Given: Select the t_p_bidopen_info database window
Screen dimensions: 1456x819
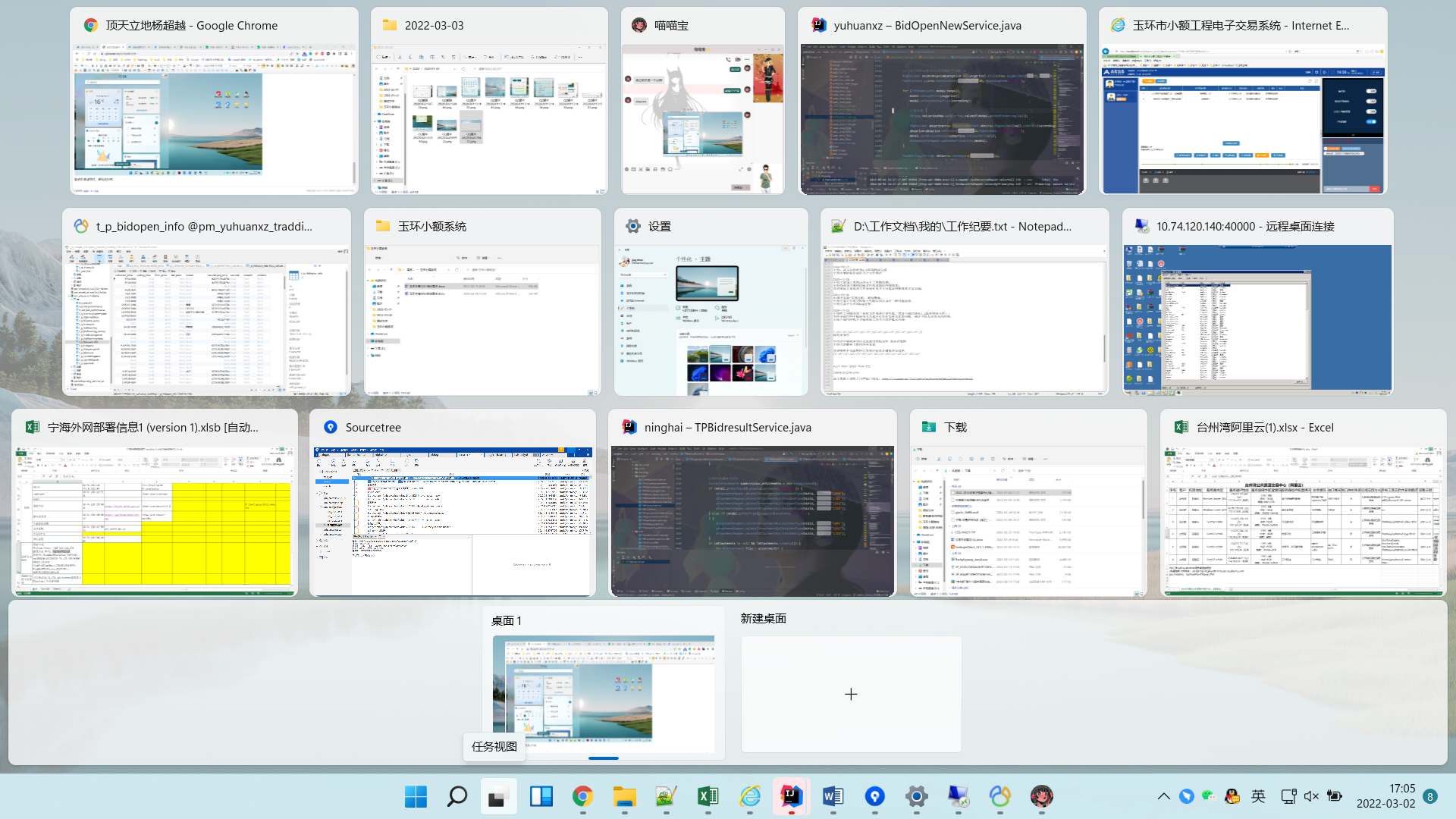Looking at the screenshot, I should pos(206,302).
